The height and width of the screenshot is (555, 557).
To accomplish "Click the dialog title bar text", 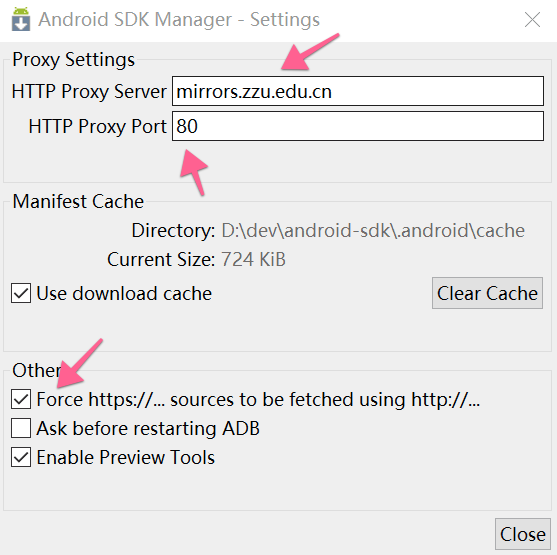I will pos(179,19).
